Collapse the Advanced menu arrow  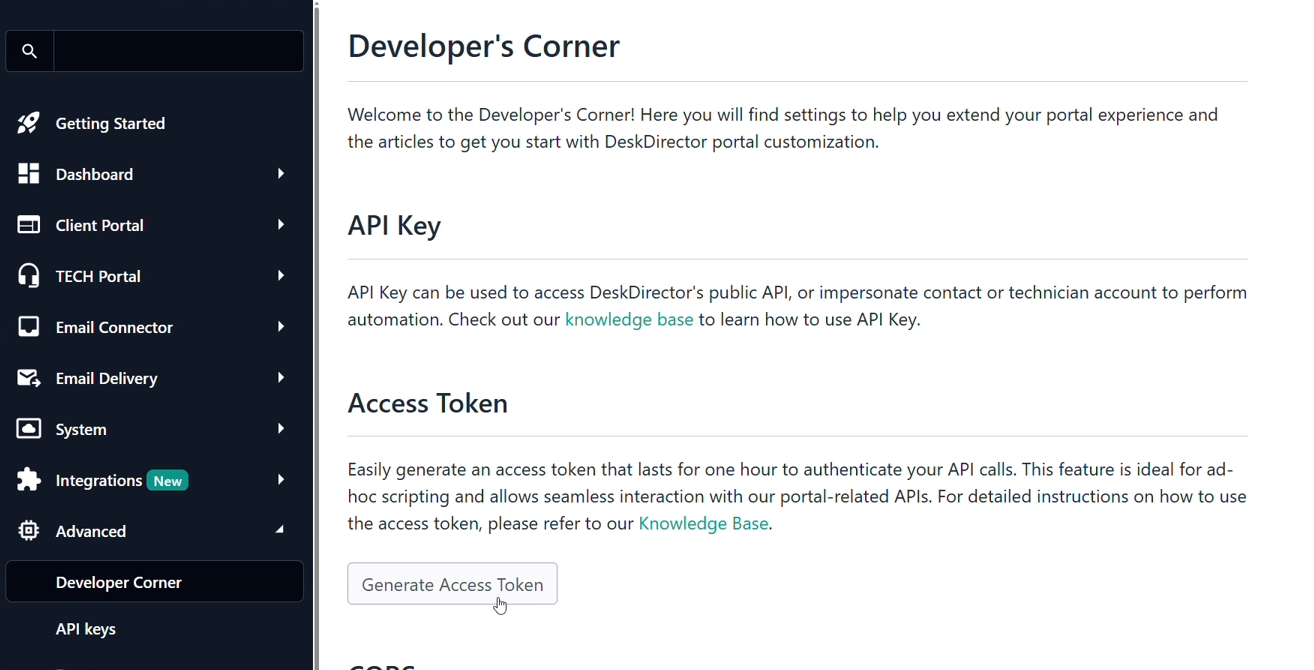pyautogui.click(x=281, y=531)
